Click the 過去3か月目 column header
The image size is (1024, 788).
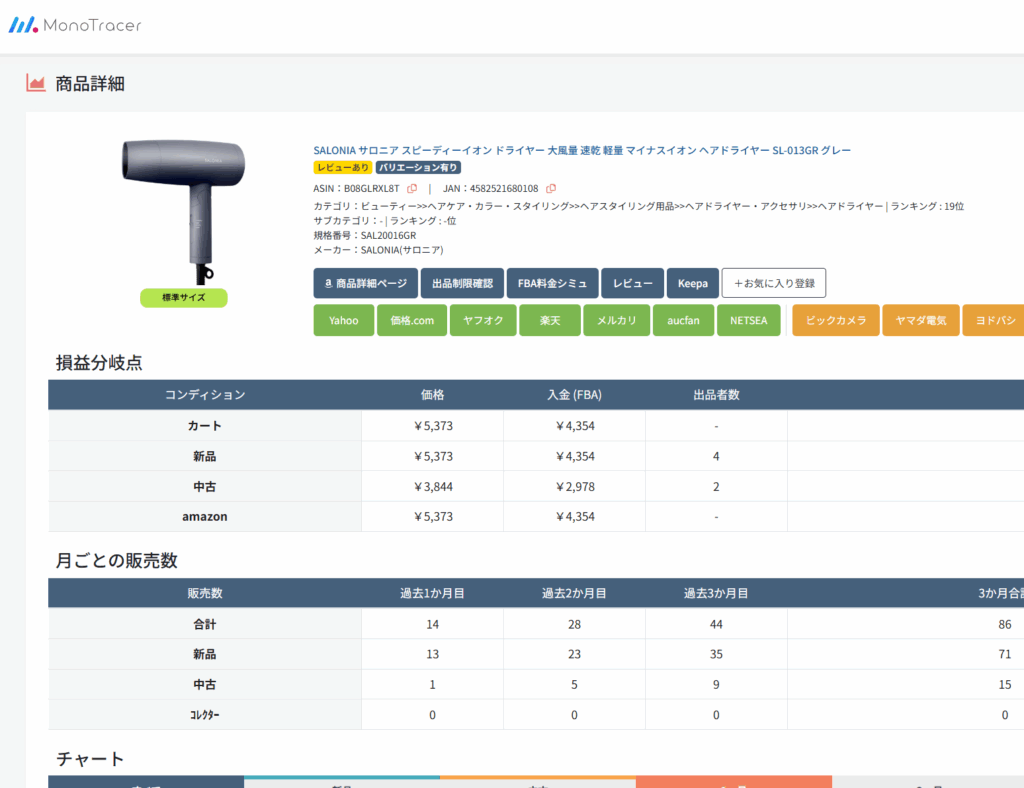pyautogui.click(x=716, y=593)
